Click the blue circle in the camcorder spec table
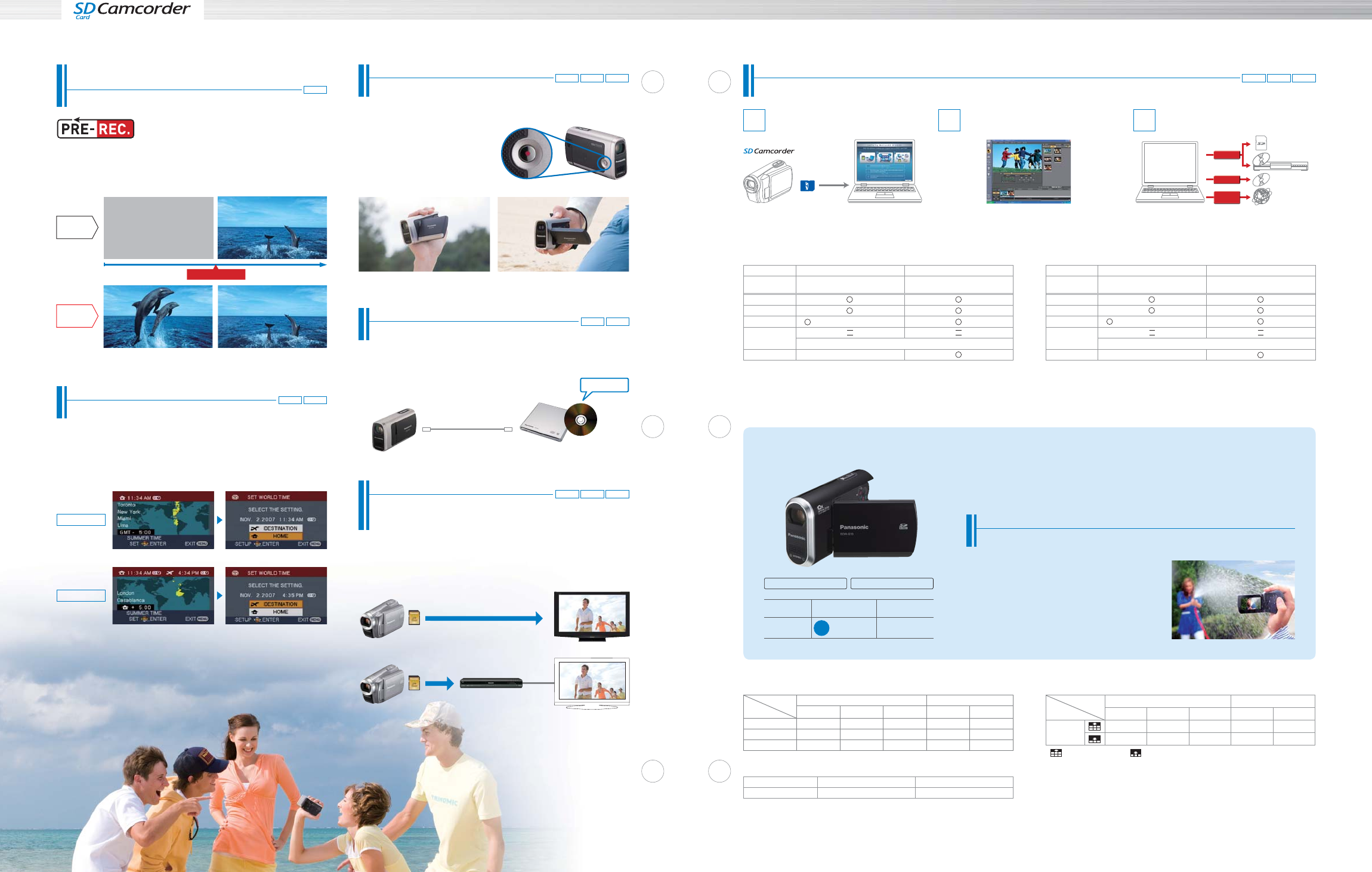The width and height of the screenshot is (1372, 872). coord(821,628)
